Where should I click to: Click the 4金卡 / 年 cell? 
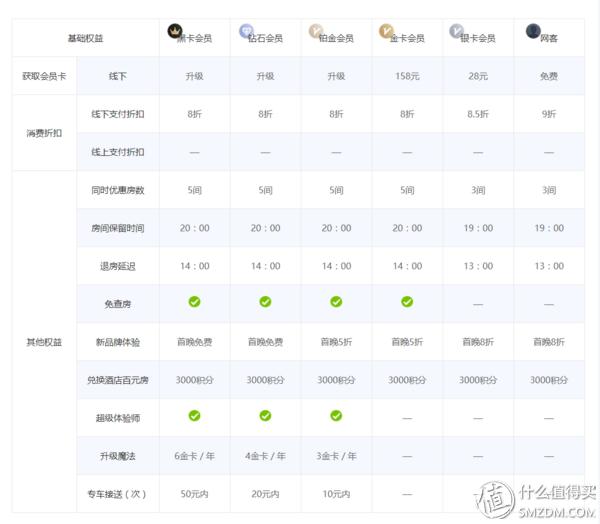(x=266, y=456)
